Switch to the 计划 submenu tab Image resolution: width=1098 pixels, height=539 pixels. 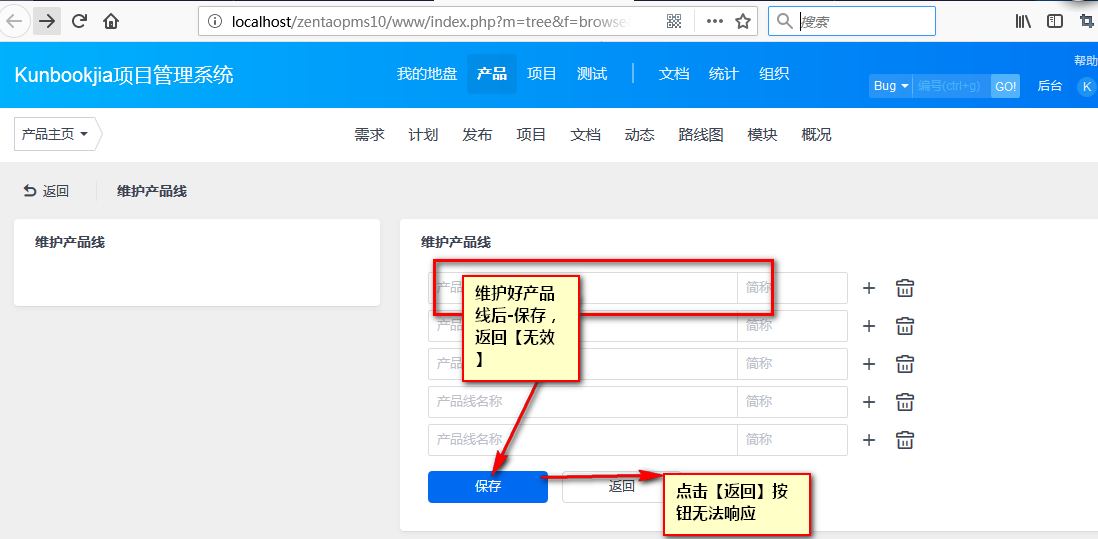(423, 134)
